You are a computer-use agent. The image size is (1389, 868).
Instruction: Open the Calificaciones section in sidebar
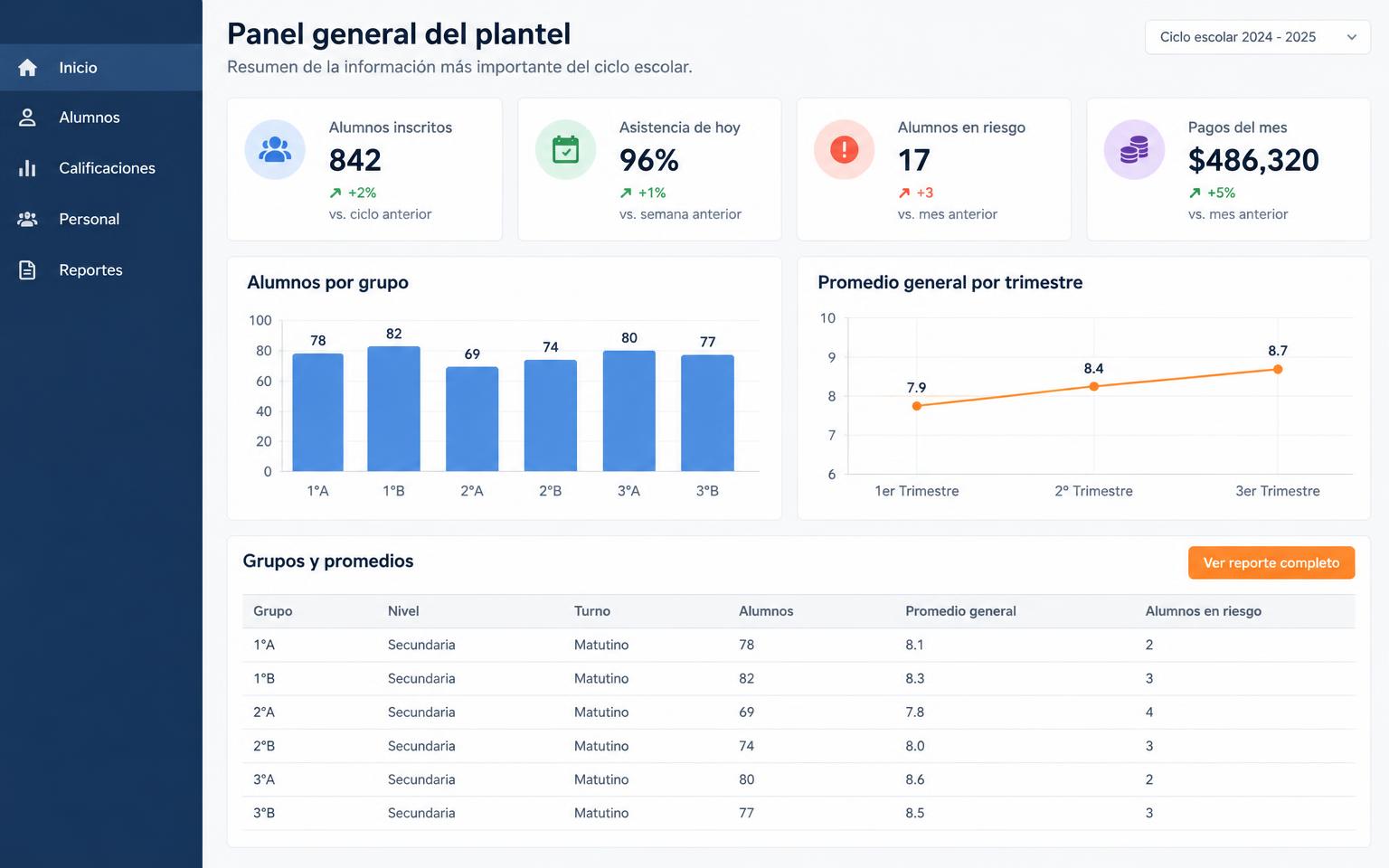pos(101,168)
